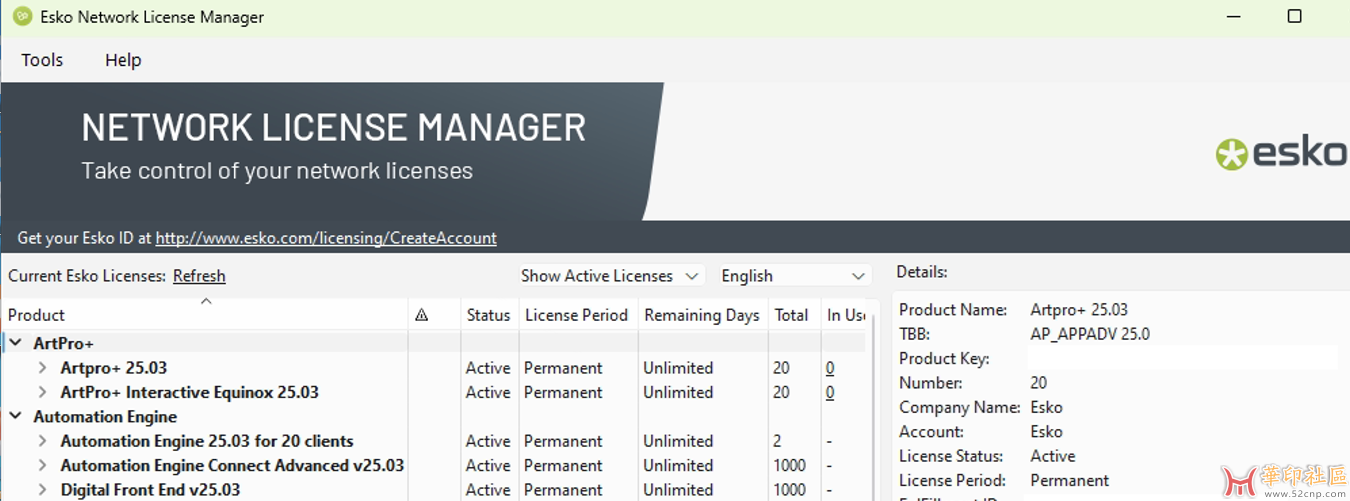
Task: Open the Show Active Licenses dropdown
Action: [x=610, y=276]
